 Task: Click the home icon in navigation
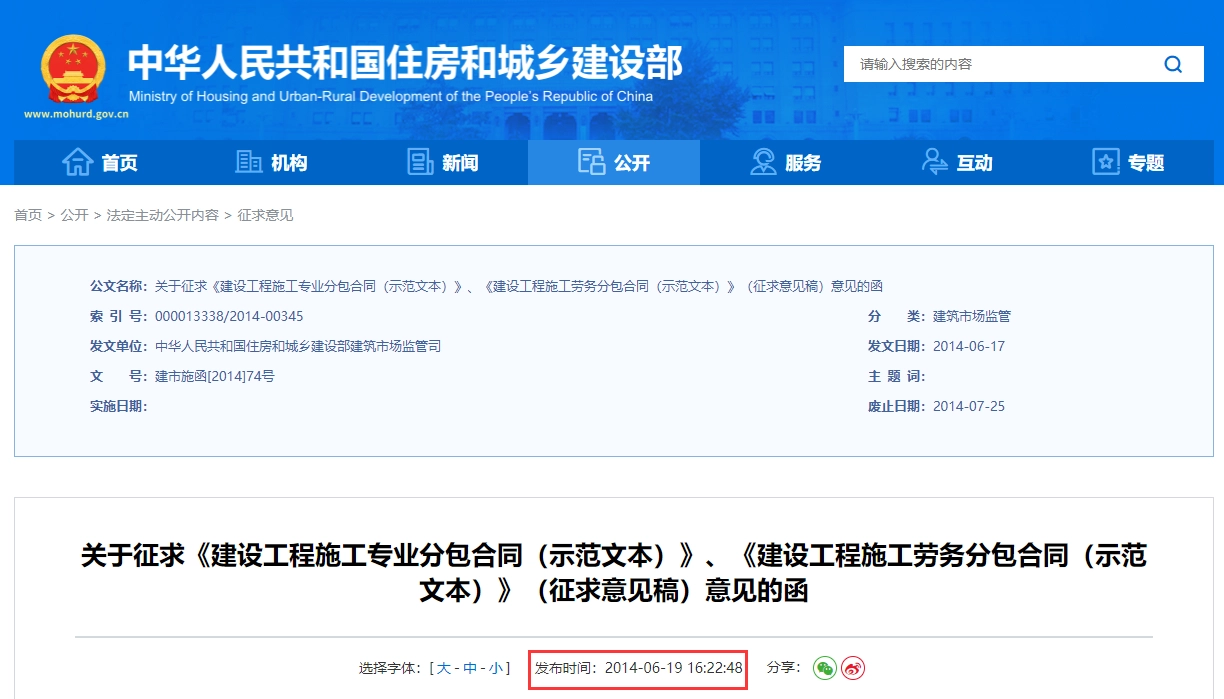point(78,162)
